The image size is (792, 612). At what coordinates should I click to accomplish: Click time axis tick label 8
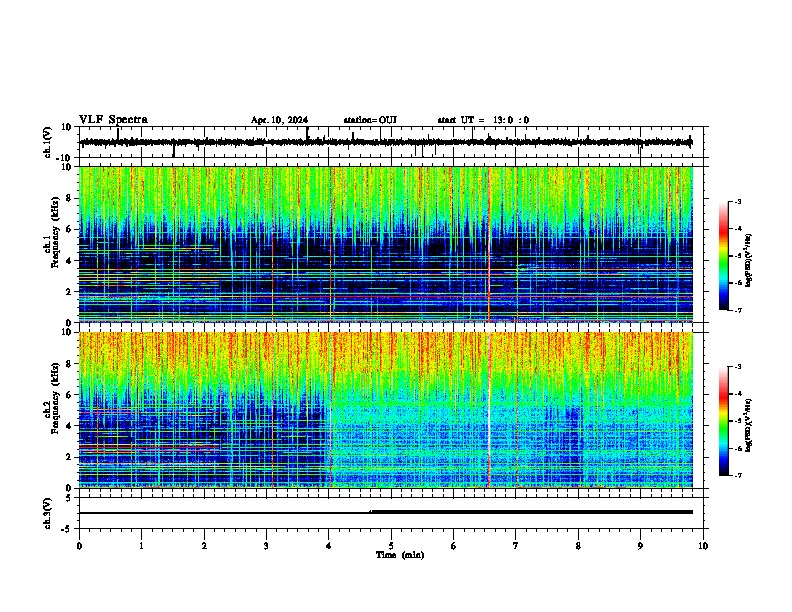pos(578,546)
